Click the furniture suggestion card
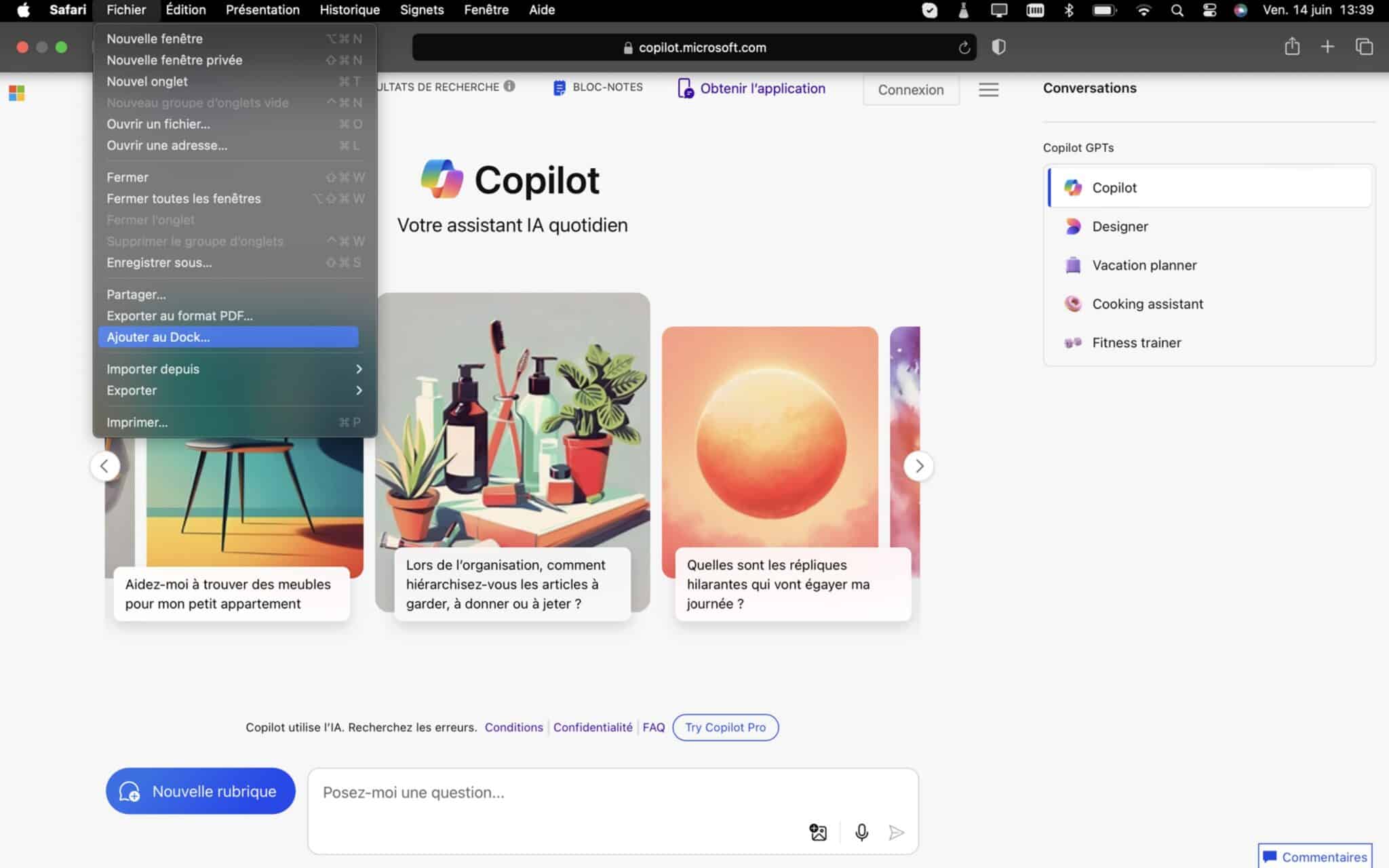This screenshot has width=1389, height=868. tap(232, 593)
